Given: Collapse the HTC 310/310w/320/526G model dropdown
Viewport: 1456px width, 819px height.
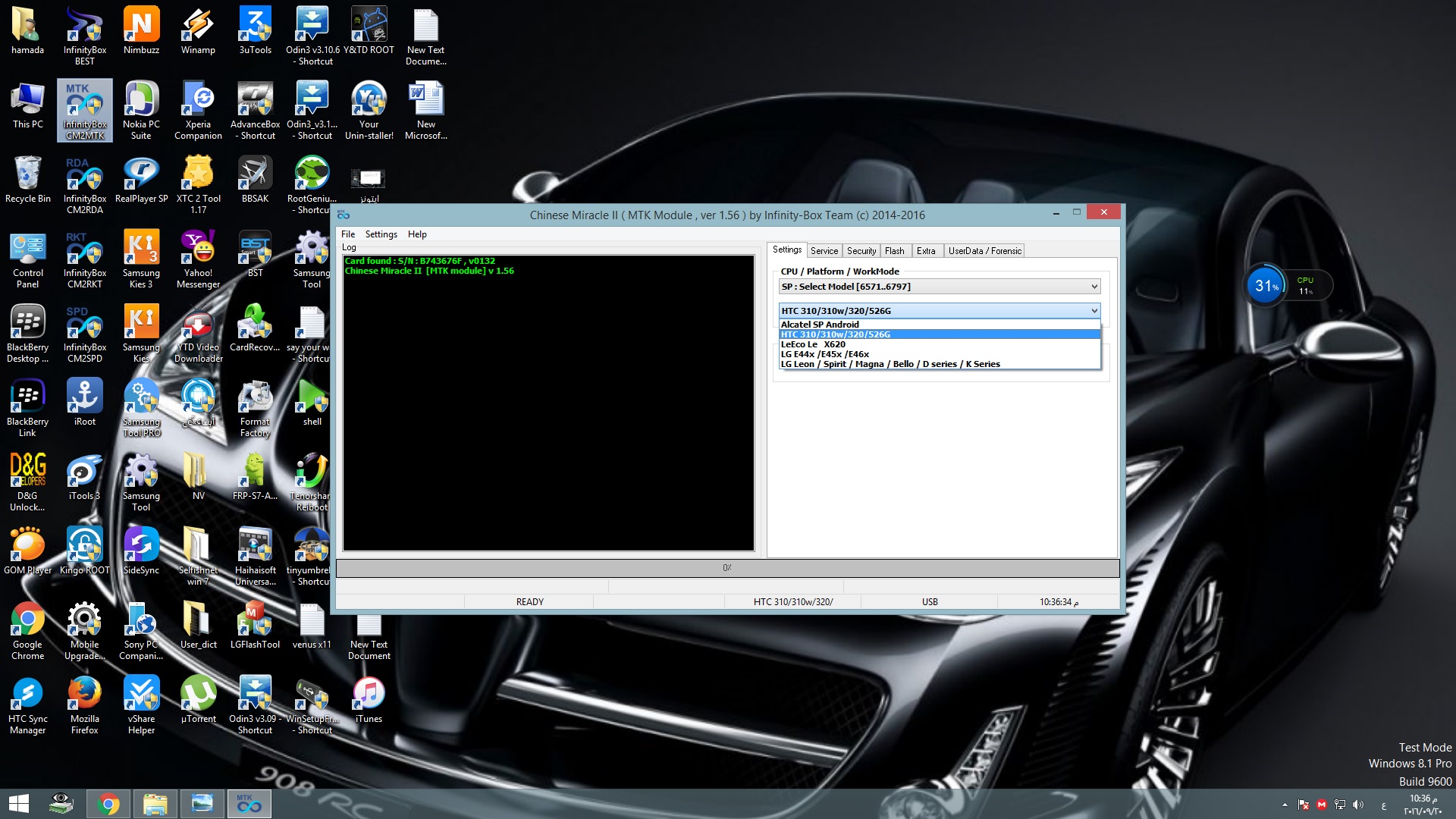Looking at the screenshot, I should pos(940,311).
